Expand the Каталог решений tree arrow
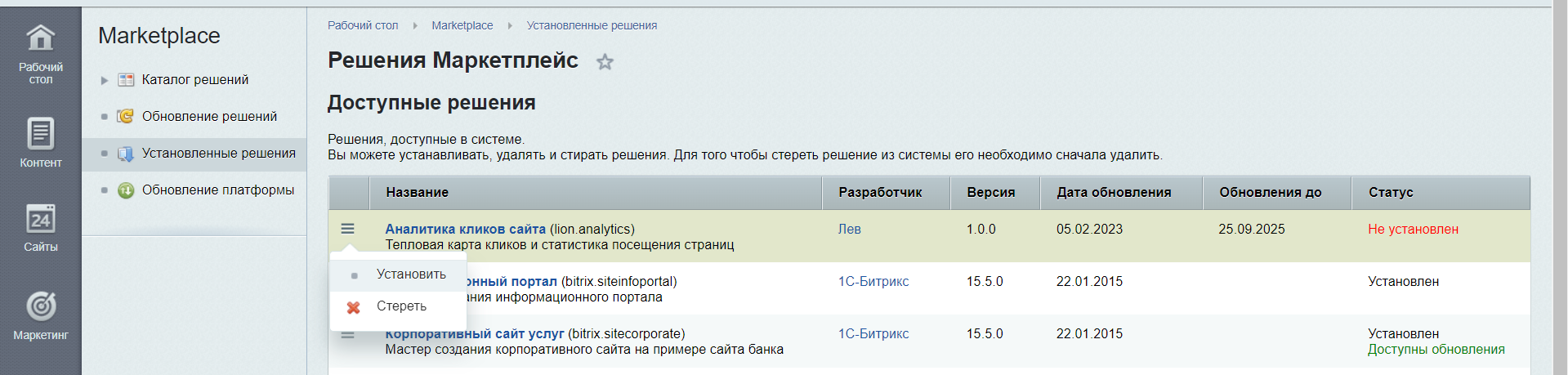 [105, 80]
